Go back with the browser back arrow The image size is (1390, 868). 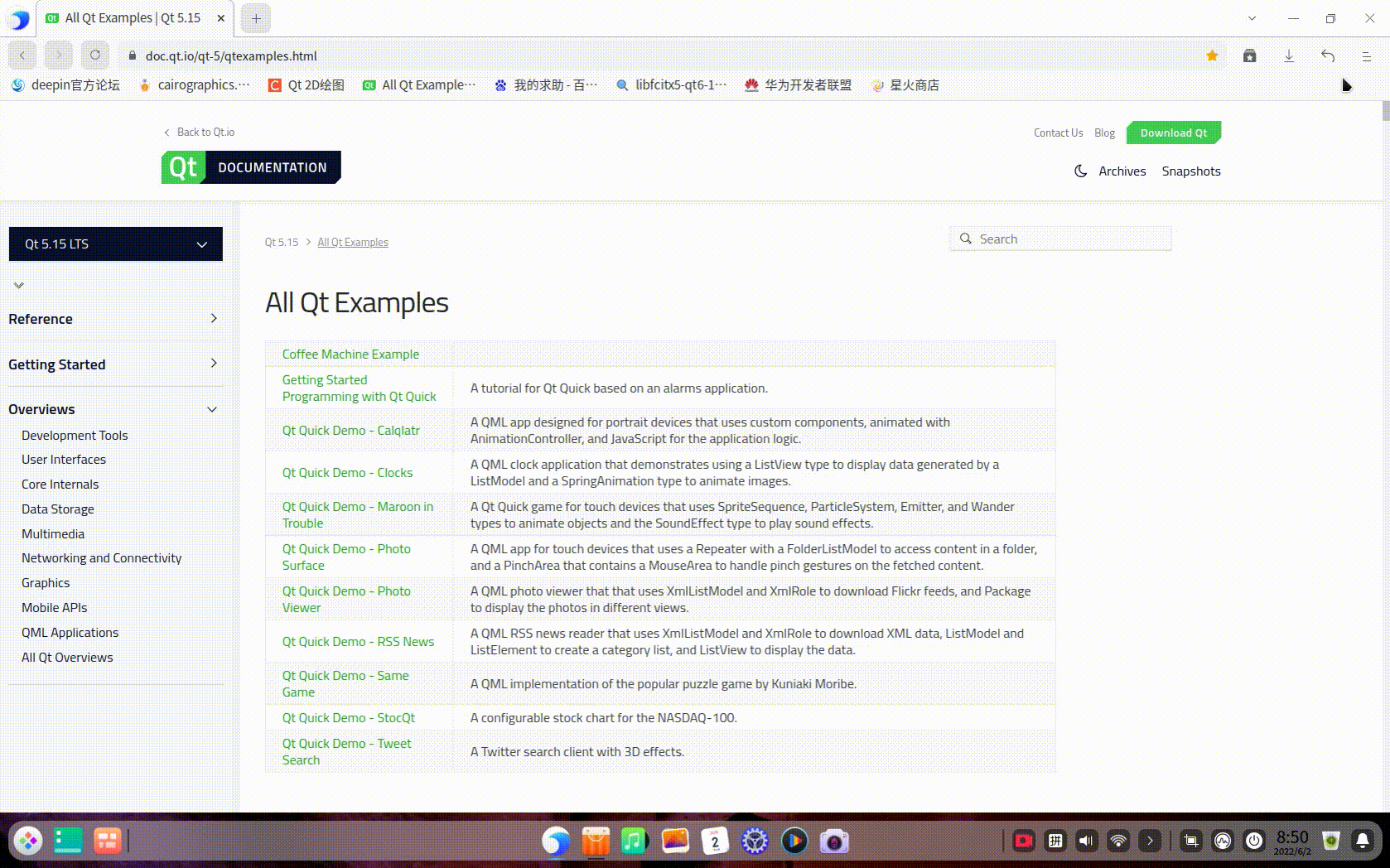(22, 55)
